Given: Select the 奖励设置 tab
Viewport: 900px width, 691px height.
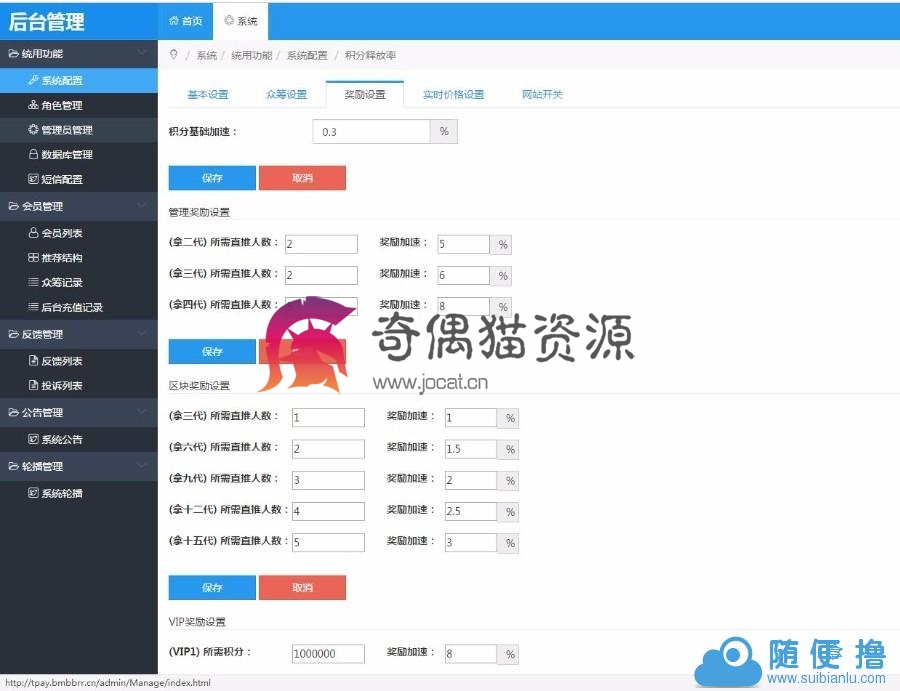Looking at the screenshot, I should coord(364,95).
